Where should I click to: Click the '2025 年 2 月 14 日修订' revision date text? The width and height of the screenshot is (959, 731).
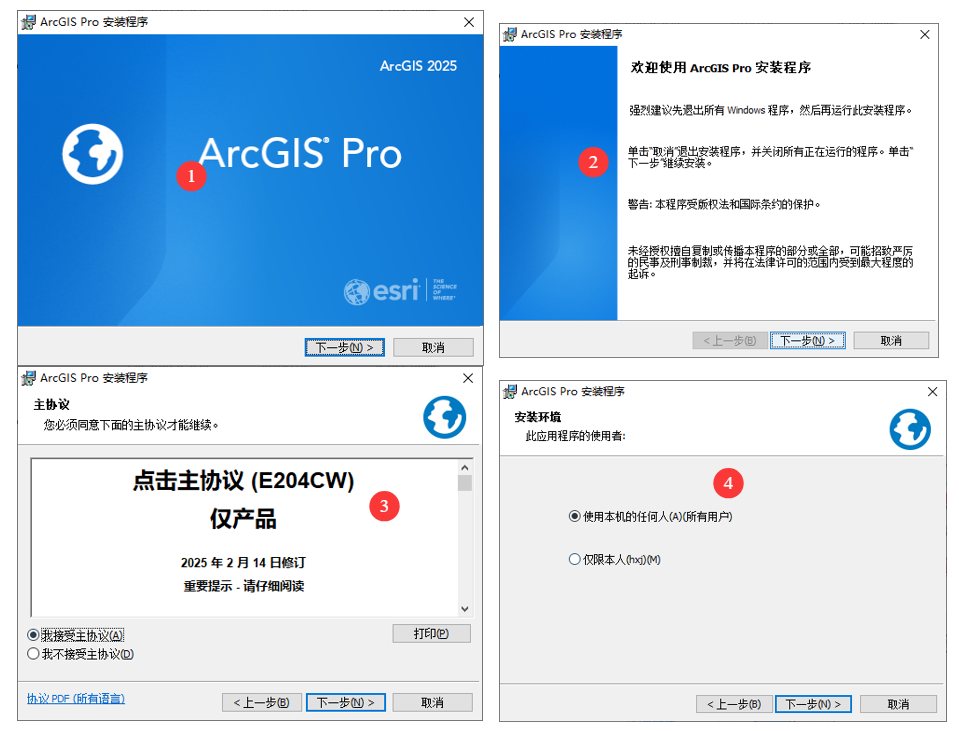tap(243, 562)
